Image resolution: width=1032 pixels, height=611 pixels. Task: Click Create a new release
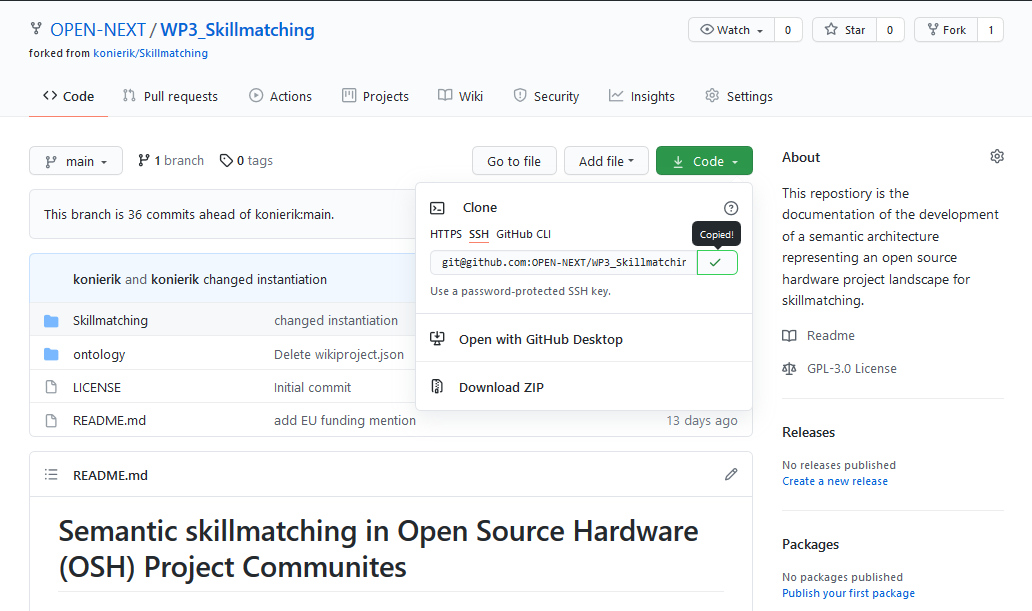pyautogui.click(x=835, y=481)
